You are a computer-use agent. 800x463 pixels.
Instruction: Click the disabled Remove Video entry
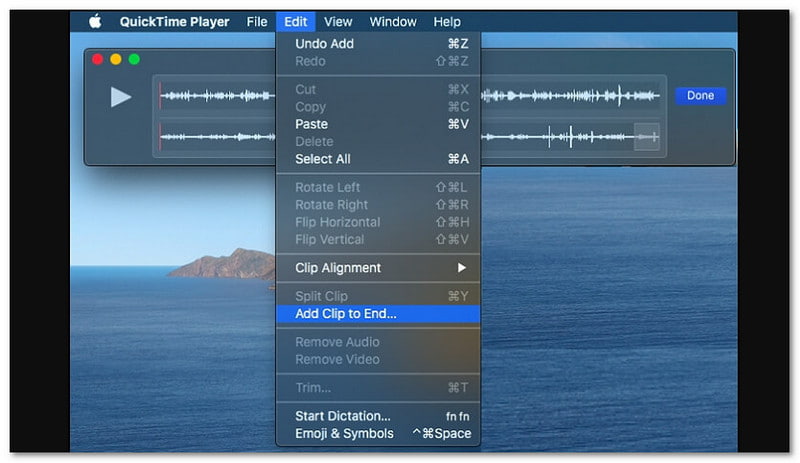click(x=378, y=359)
